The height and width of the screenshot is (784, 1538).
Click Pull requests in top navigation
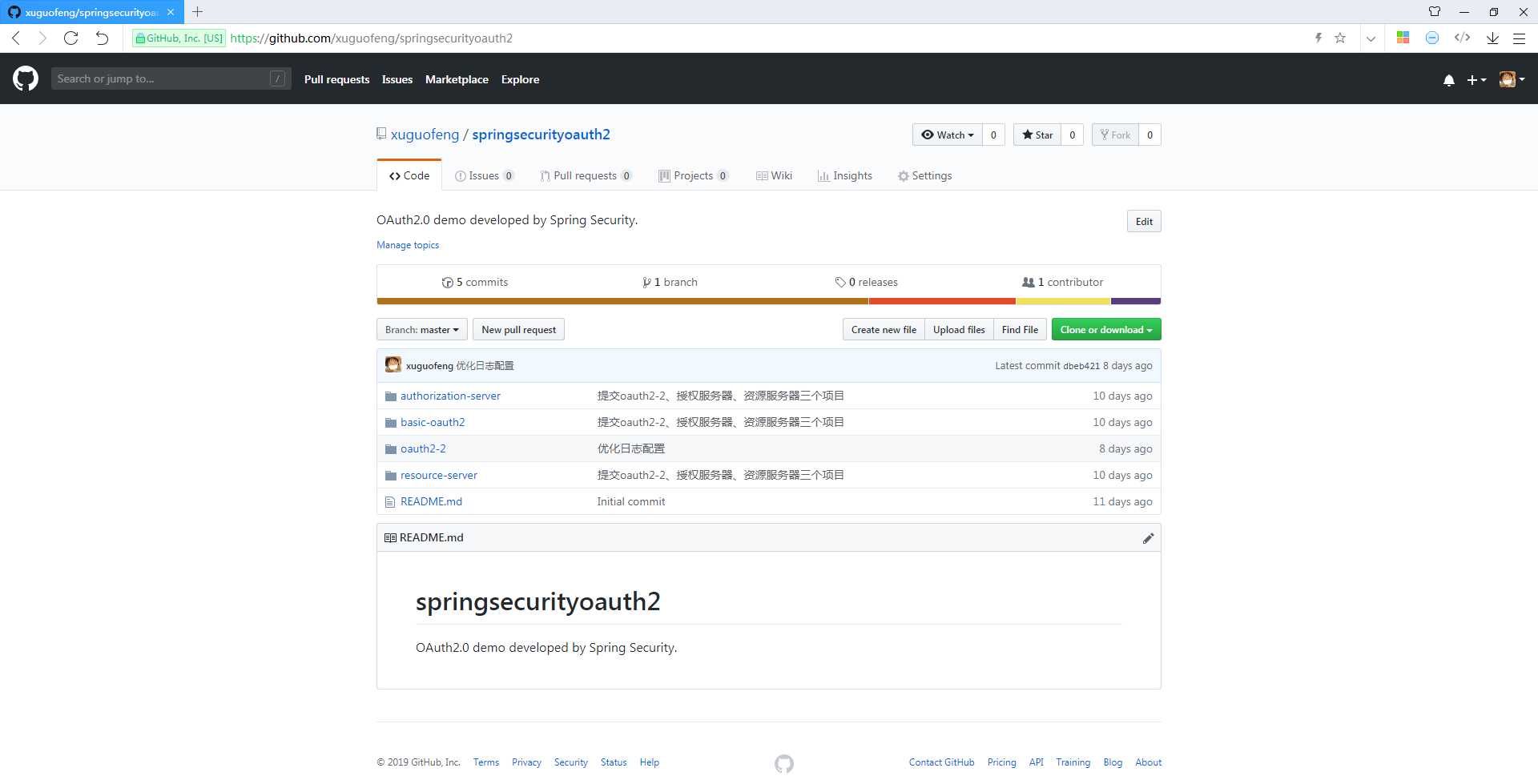click(336, 79)
